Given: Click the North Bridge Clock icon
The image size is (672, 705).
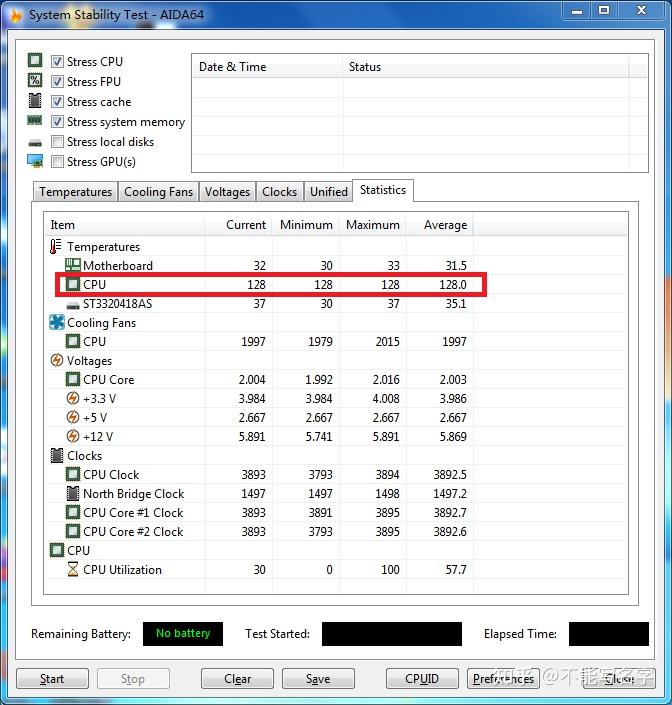Looking at the screenshot, I should (x=73, y=493).
